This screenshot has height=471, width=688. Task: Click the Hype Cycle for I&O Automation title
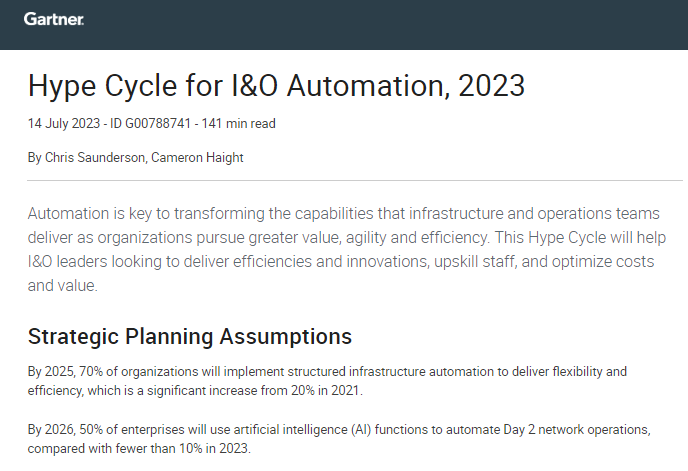click(276, 86)
